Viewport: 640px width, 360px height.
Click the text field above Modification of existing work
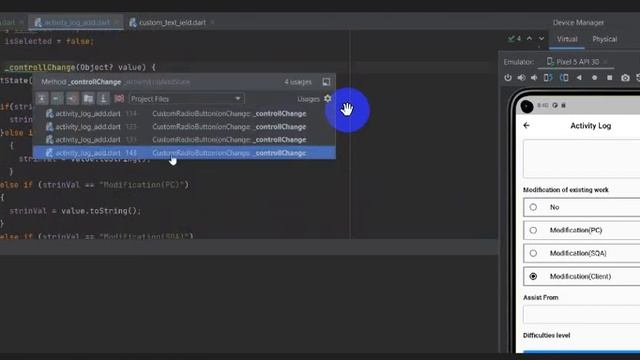(x=582, y=158)
